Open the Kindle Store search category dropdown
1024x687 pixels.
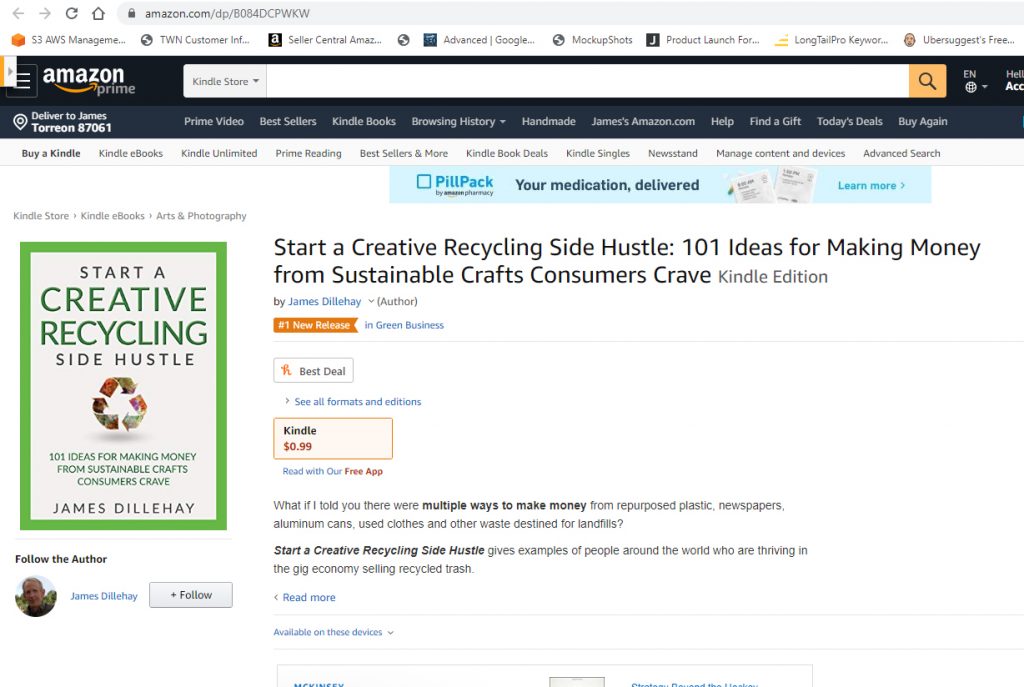(225, 81)
